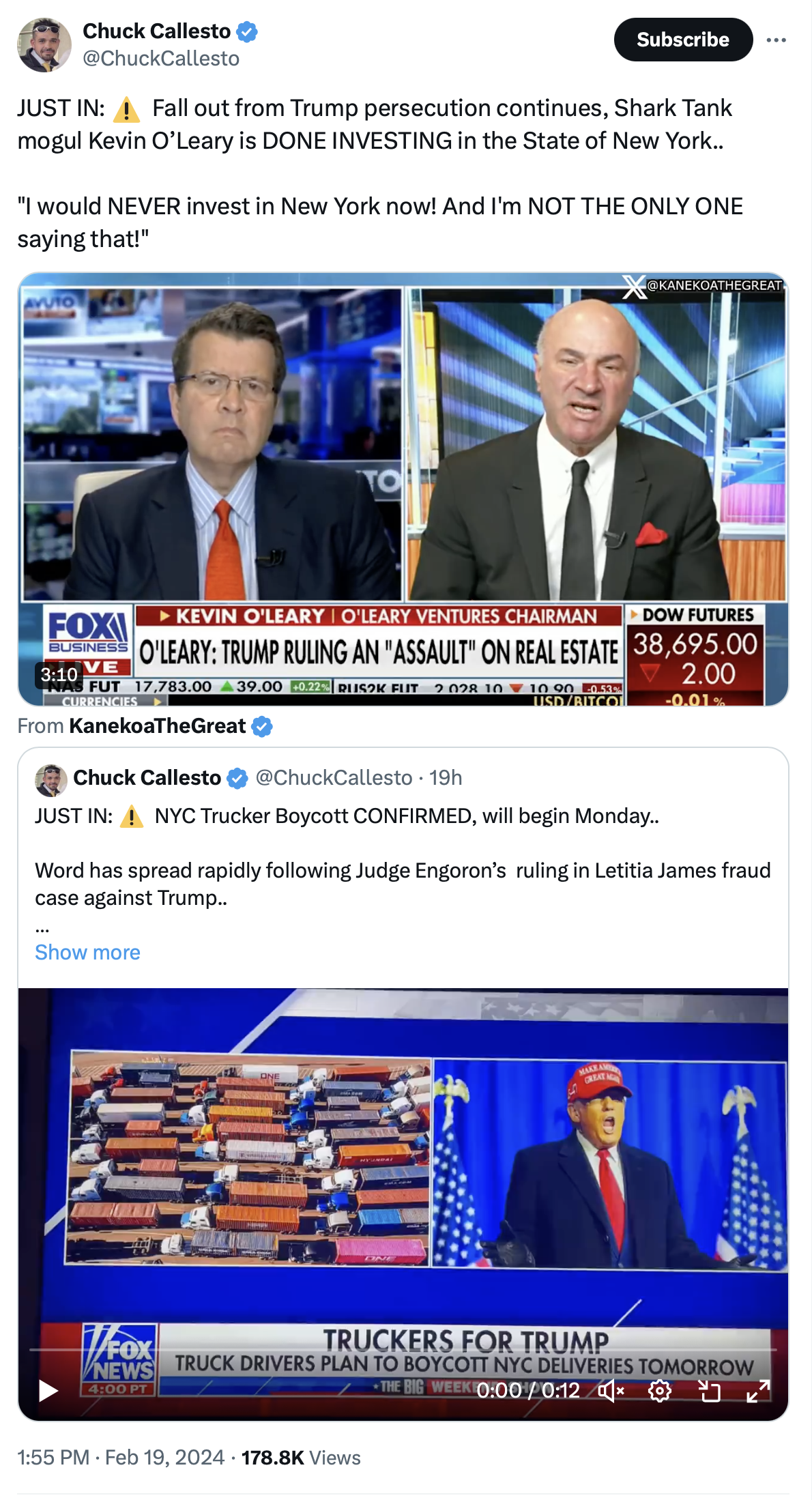Viewport: 812px width, 1500px height.
Task: Expand the video to fullscreen
Action: pyautogui.click(x=758, y=1390)
